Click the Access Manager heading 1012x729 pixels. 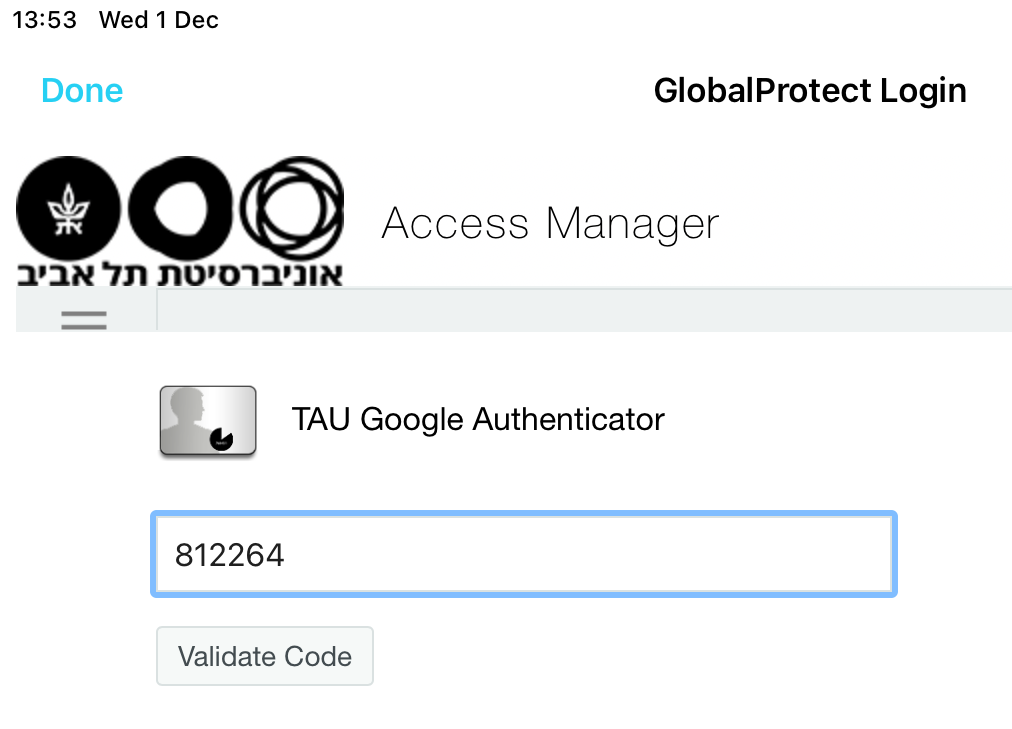click(x=551, y=224)
